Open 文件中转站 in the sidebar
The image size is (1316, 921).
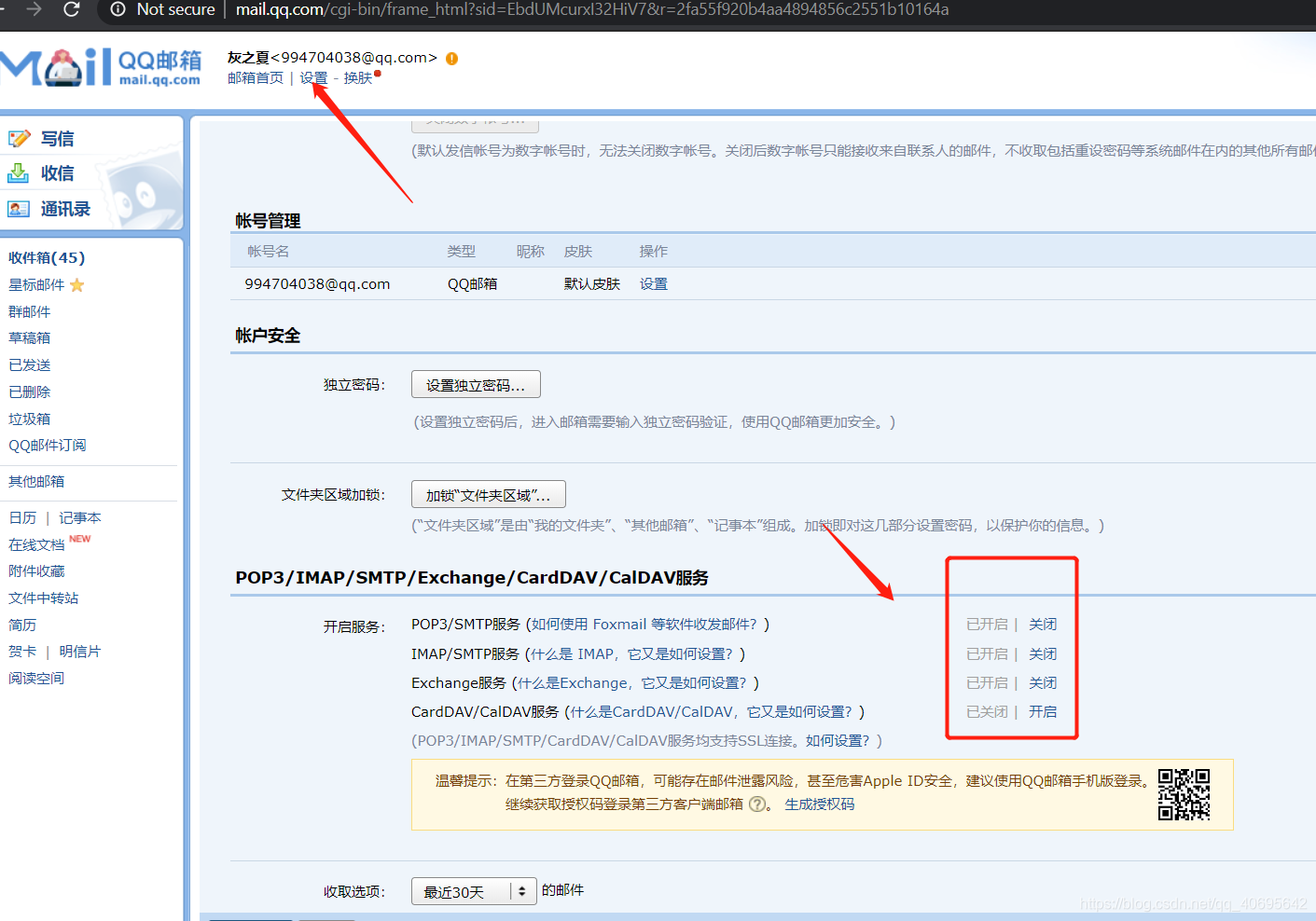point(44,598)
